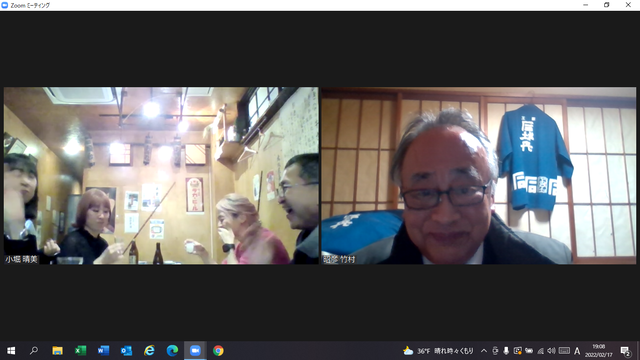Click the 小堀 晴美 name label
Screen dimensions: 640x360
point(21,259)
